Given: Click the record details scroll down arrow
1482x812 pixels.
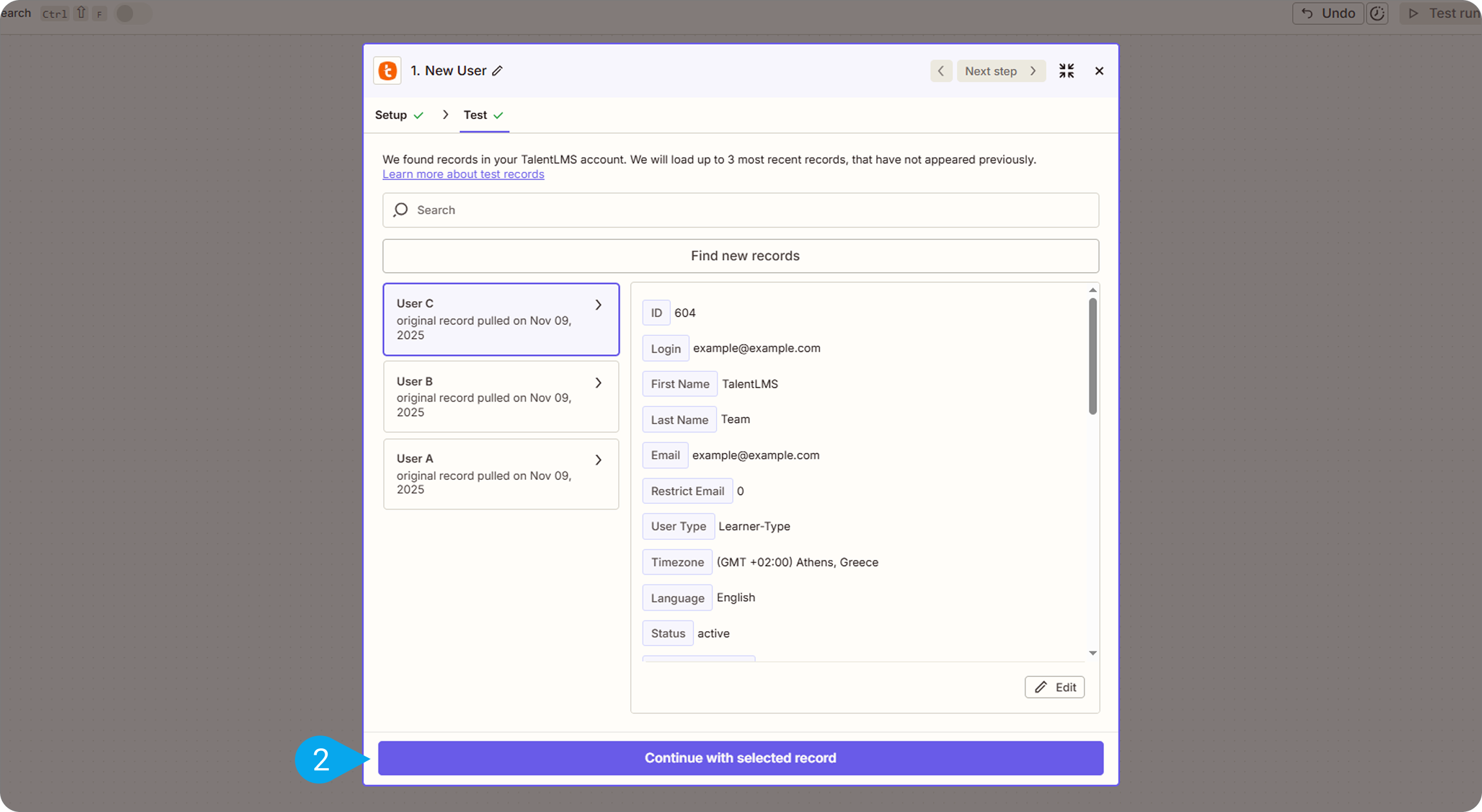Looking at the screenshot, I should coord(1093,653).
